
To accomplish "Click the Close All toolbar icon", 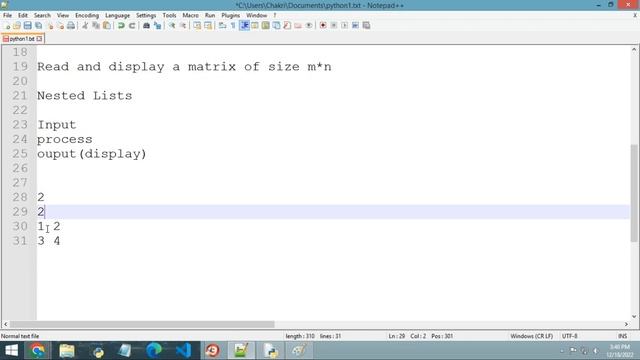I will pos(60,26).
